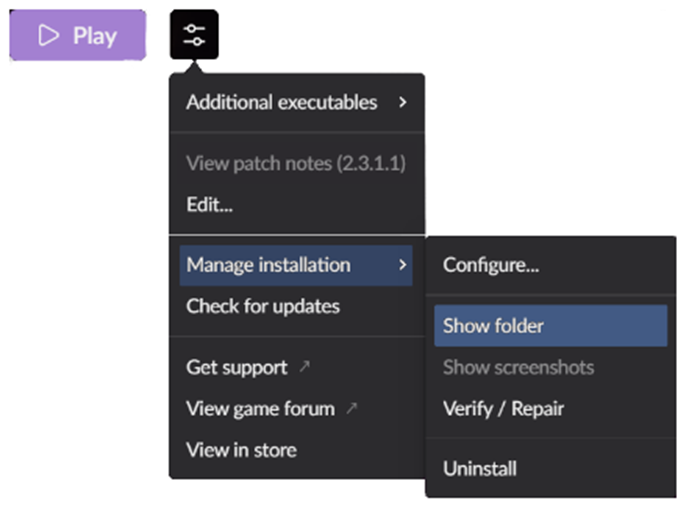Select Check for updates
This screenshot has height=509, width=689.
[x=263, y=306]
